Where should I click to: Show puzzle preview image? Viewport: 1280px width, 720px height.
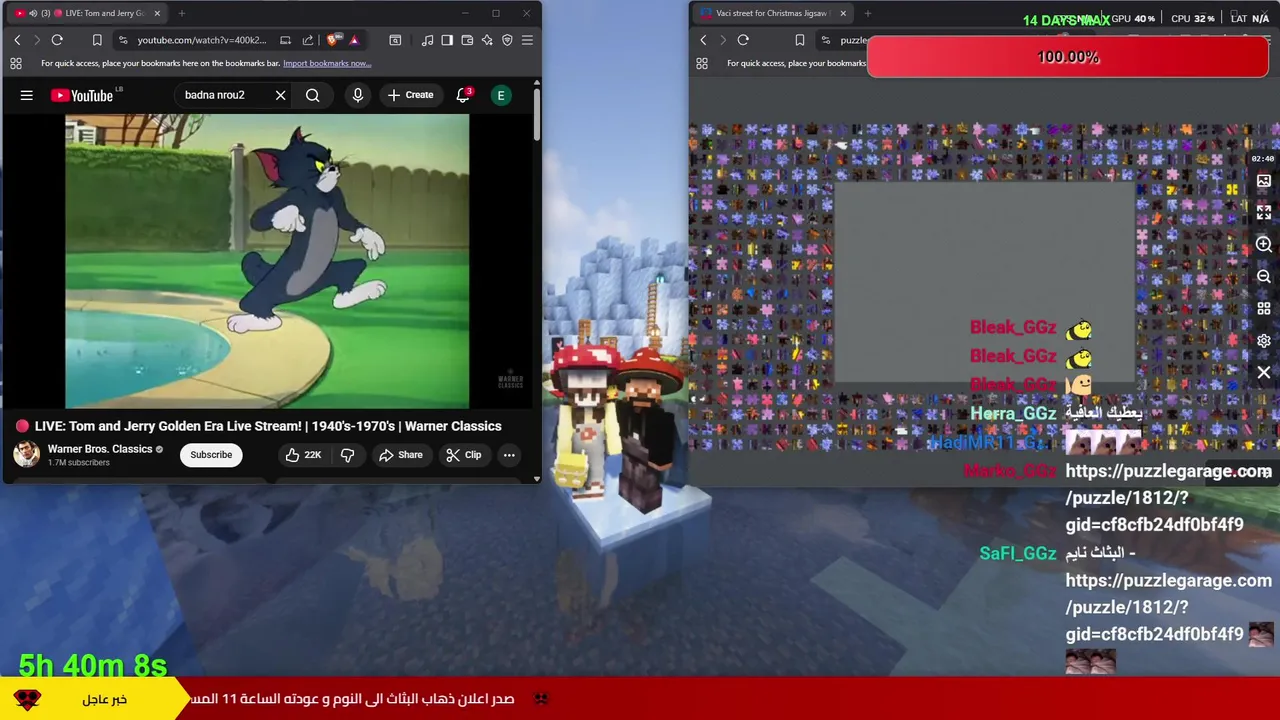pyautogui.click(x=1264, y=181)
